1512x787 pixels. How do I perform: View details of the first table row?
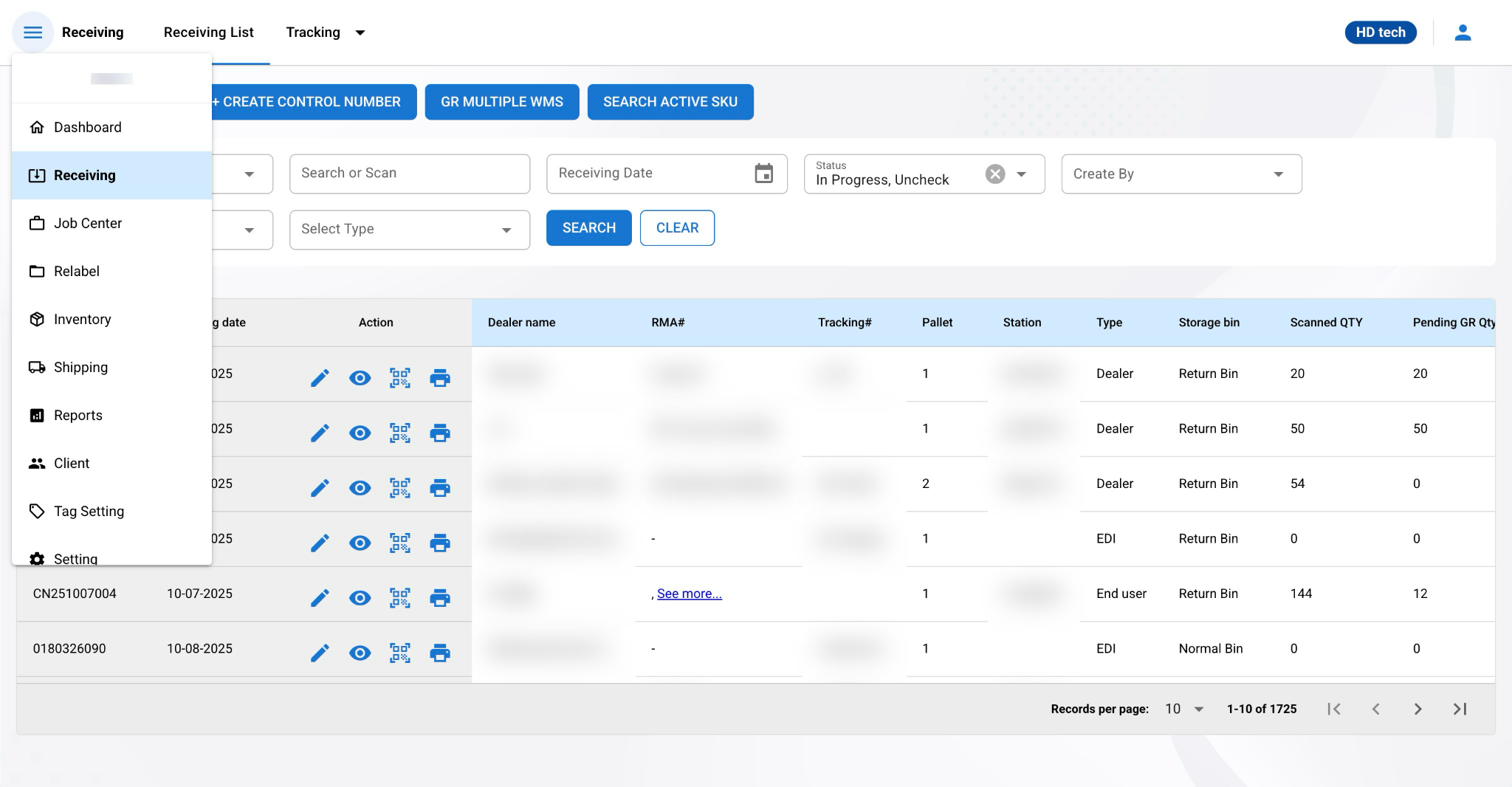(360, 378)
